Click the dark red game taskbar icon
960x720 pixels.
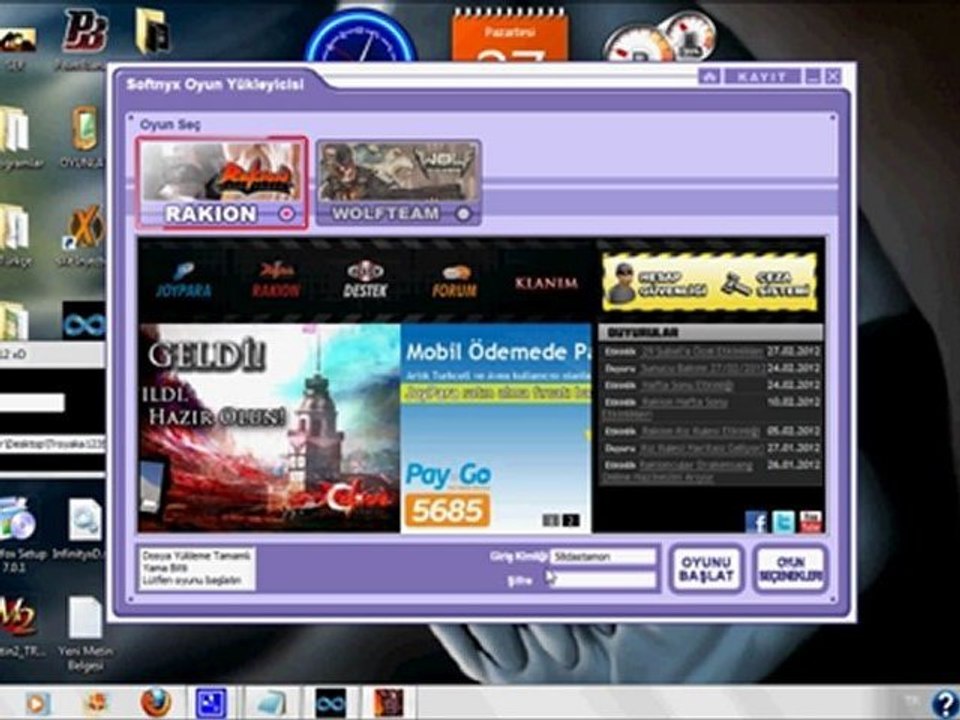click(388, 703)
